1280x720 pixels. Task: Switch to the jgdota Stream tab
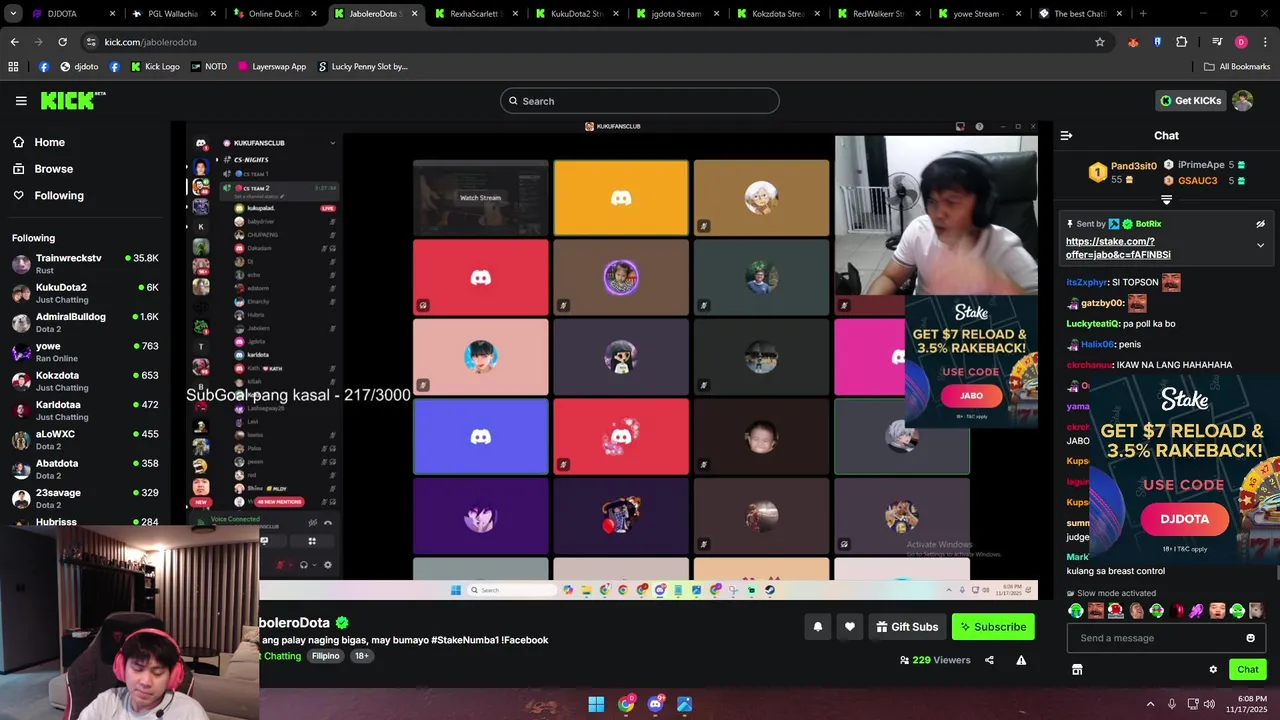pos(677,14)
